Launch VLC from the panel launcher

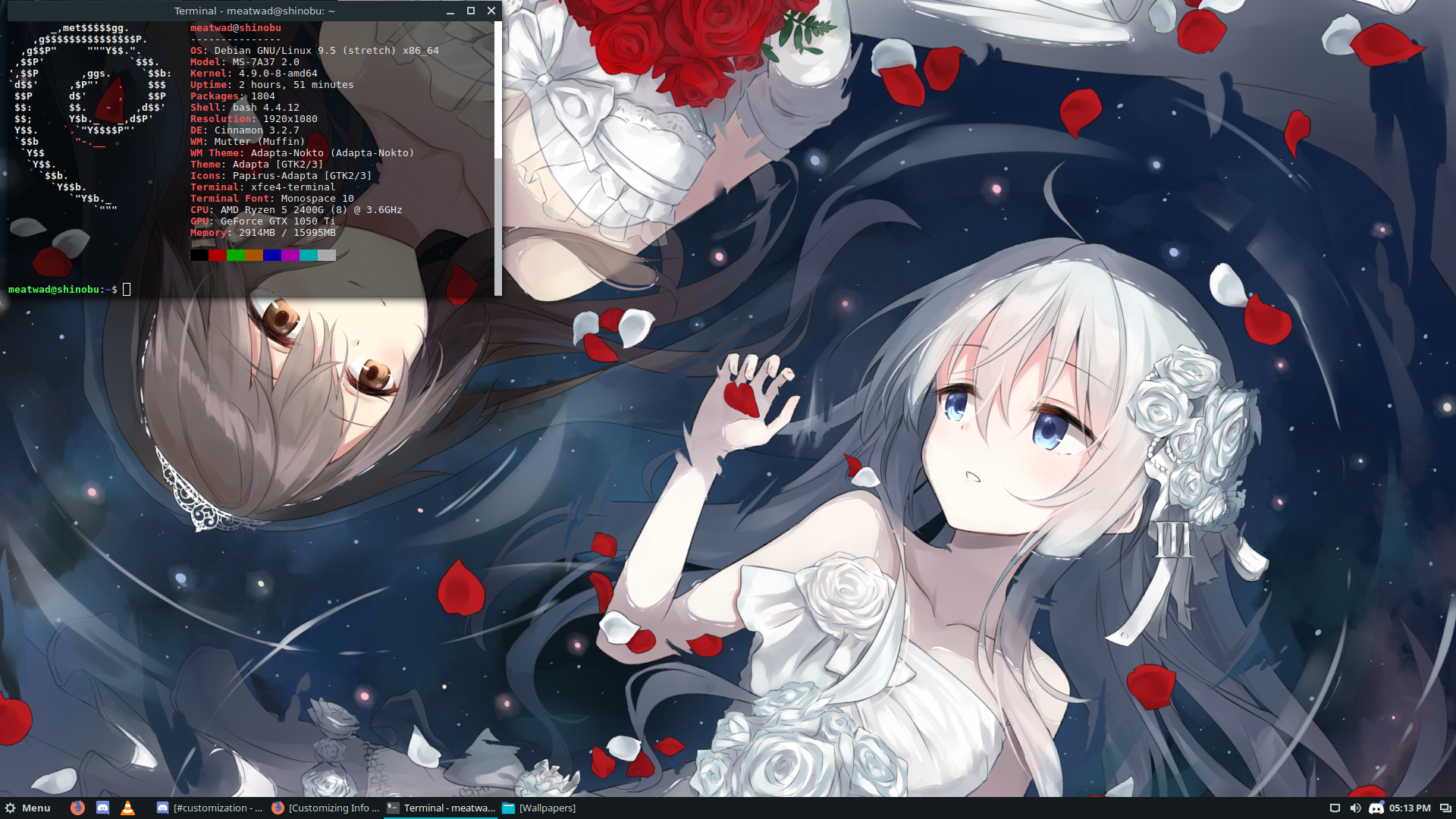coord(127,808)
